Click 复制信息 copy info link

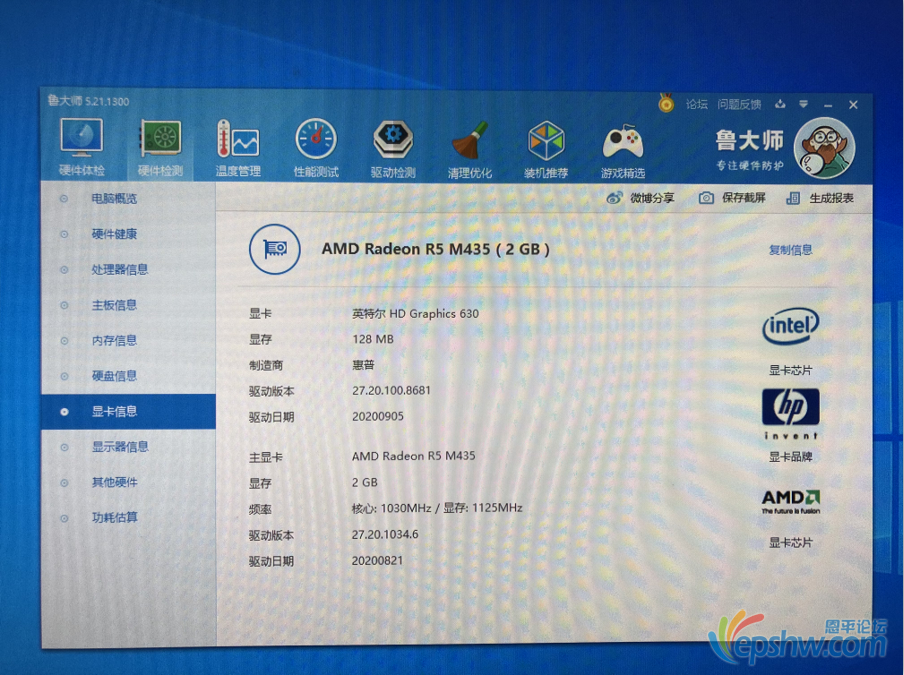coord(790,250)
